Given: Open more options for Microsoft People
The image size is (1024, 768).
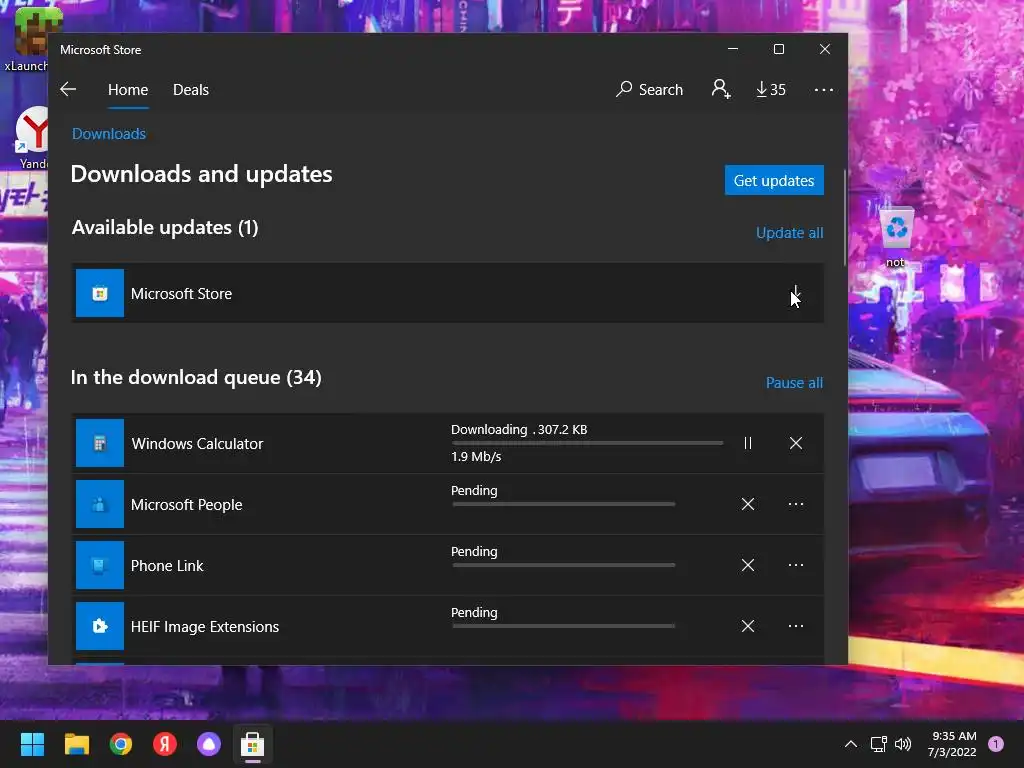Looking at the screenshot, I should click(x=795, y=504).
